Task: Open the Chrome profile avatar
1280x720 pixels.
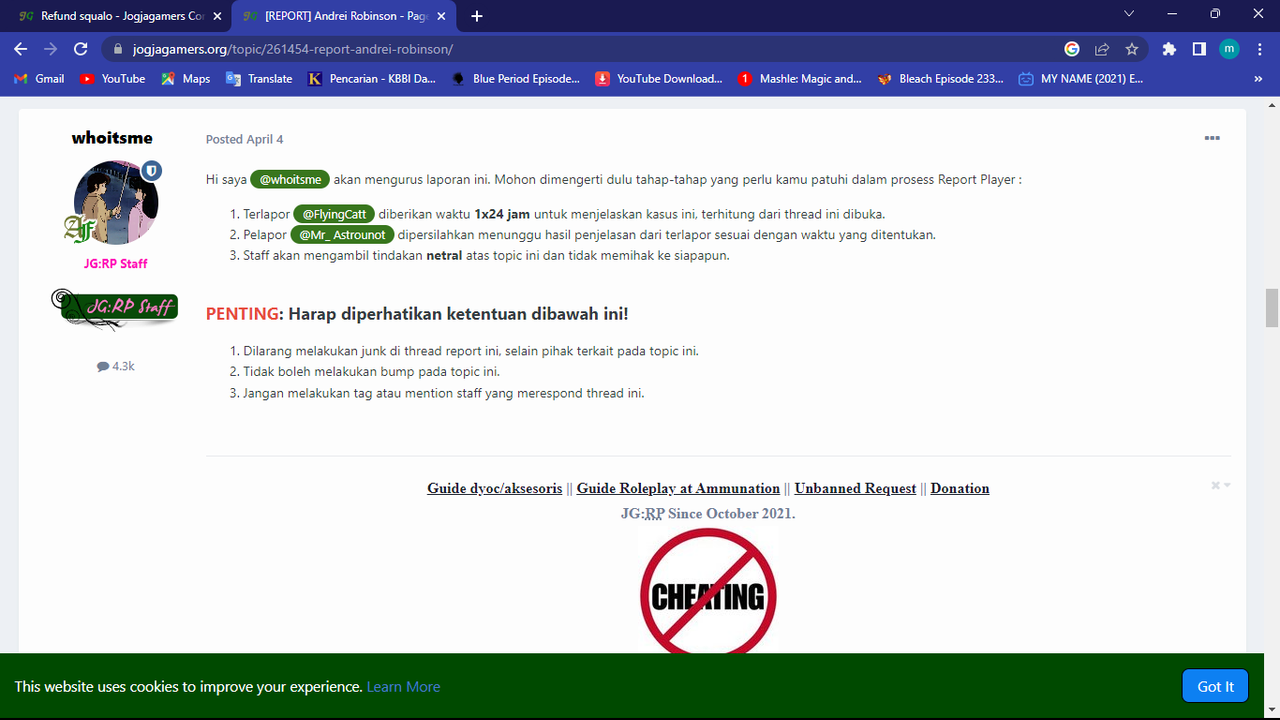Action: [x=1229, y=48]
